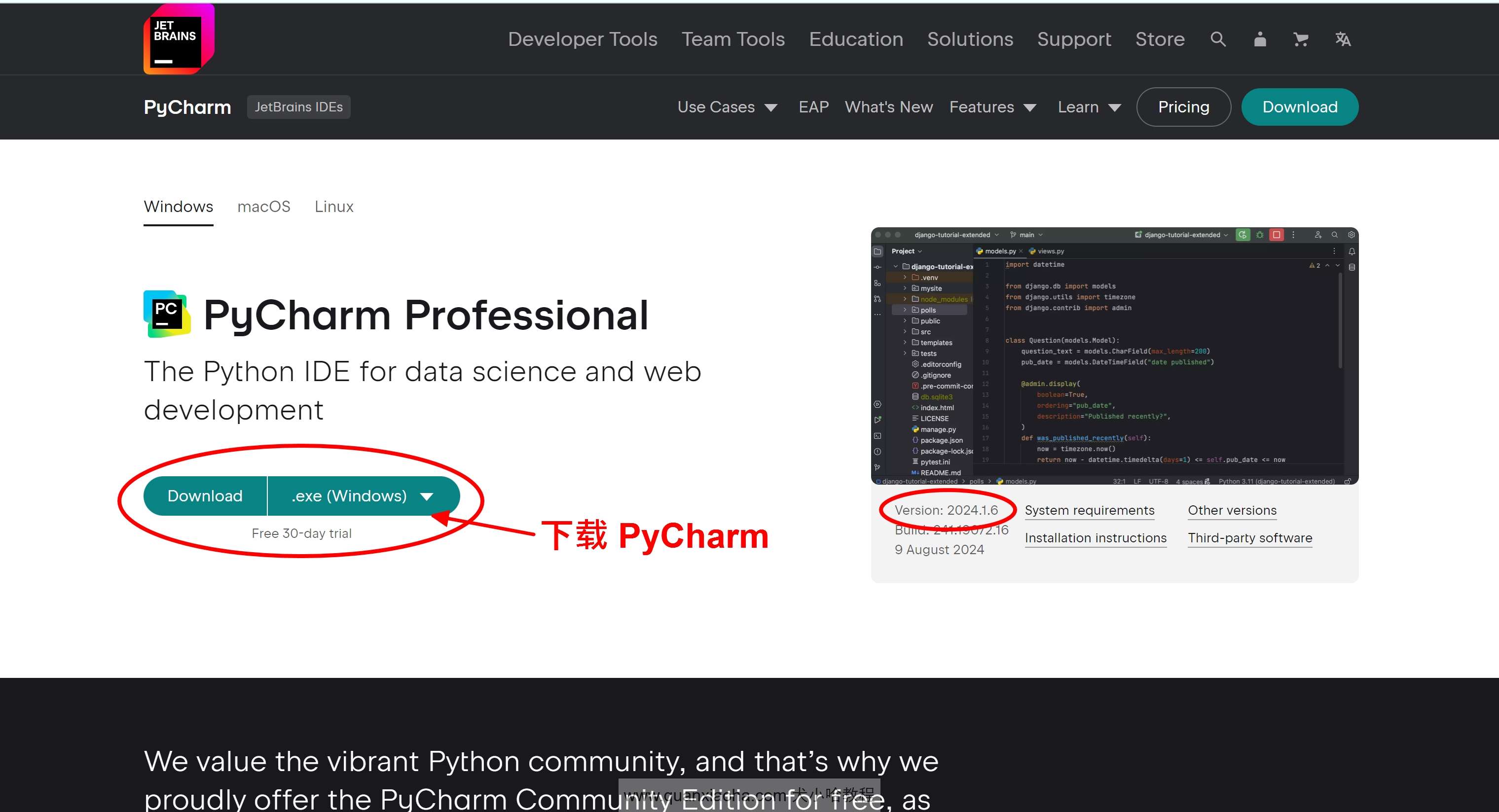The image size is (1499, 812).
Task: Go to the Store
Action: click(1160, 39)
